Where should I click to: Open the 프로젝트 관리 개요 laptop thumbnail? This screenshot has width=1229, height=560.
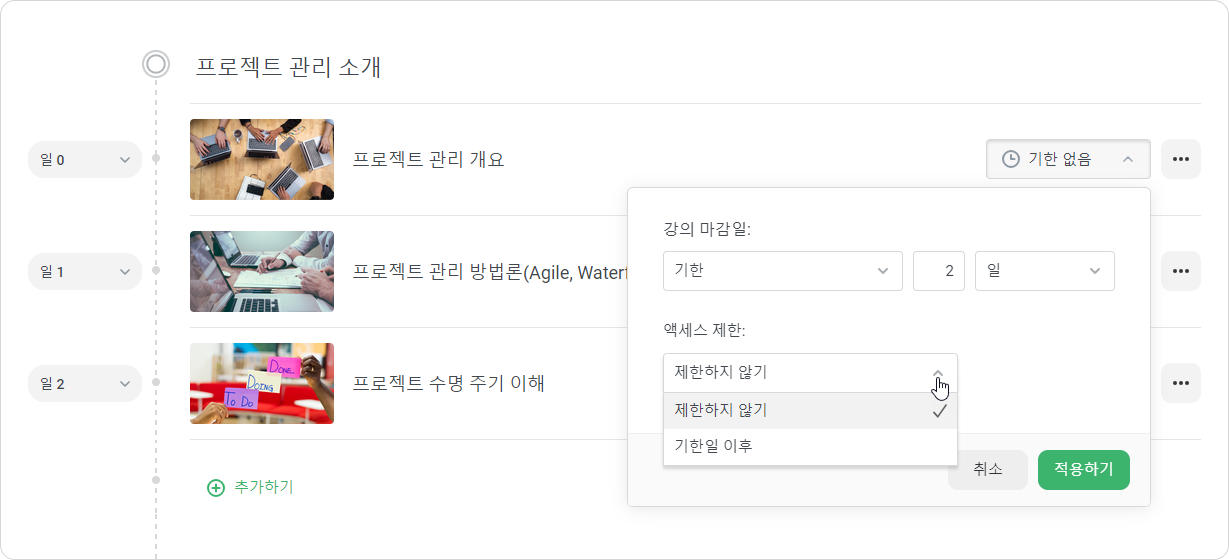click(262, 159)
